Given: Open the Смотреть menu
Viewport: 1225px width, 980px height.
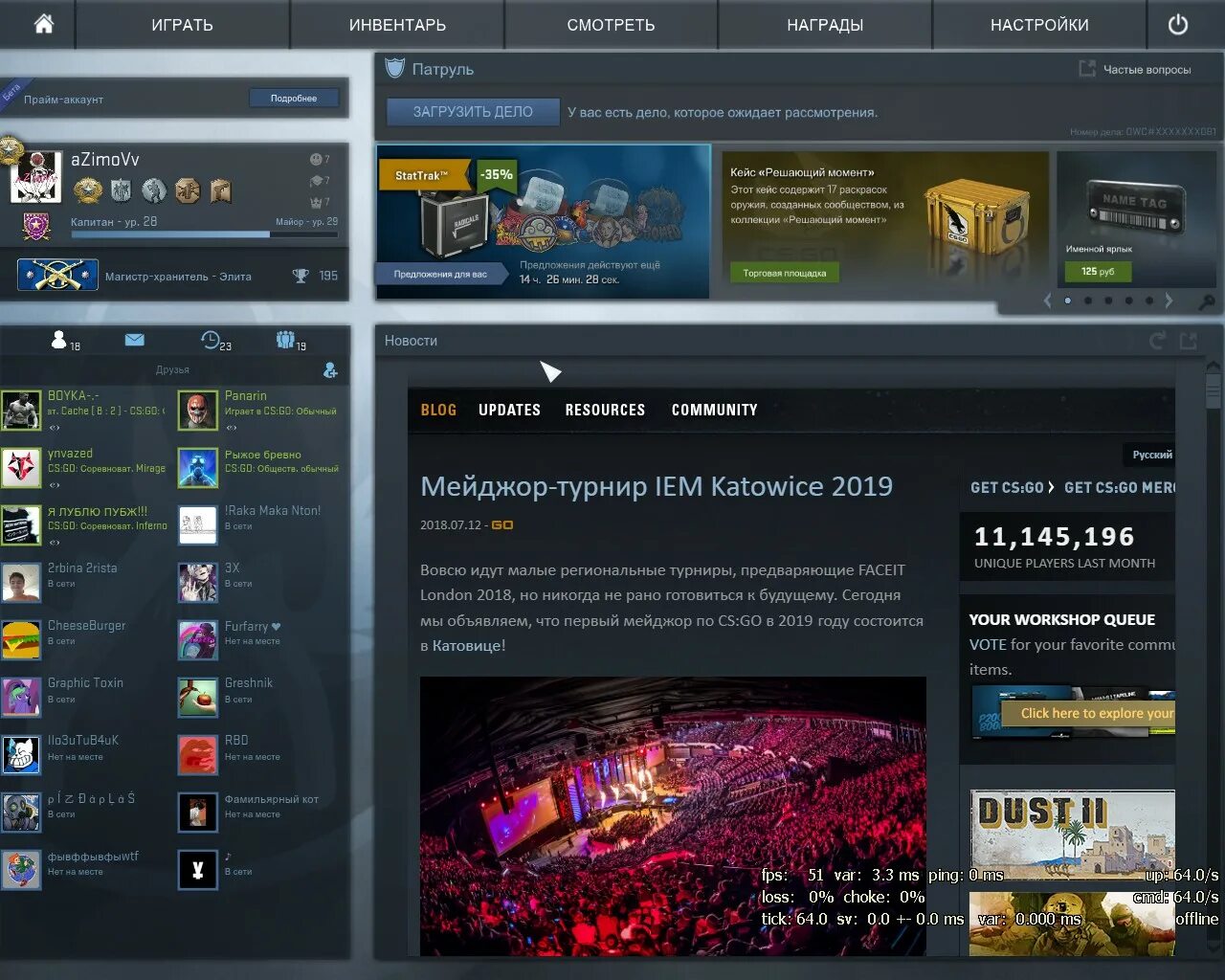Looking at the screenshot, I should click(x=611, y=25).
